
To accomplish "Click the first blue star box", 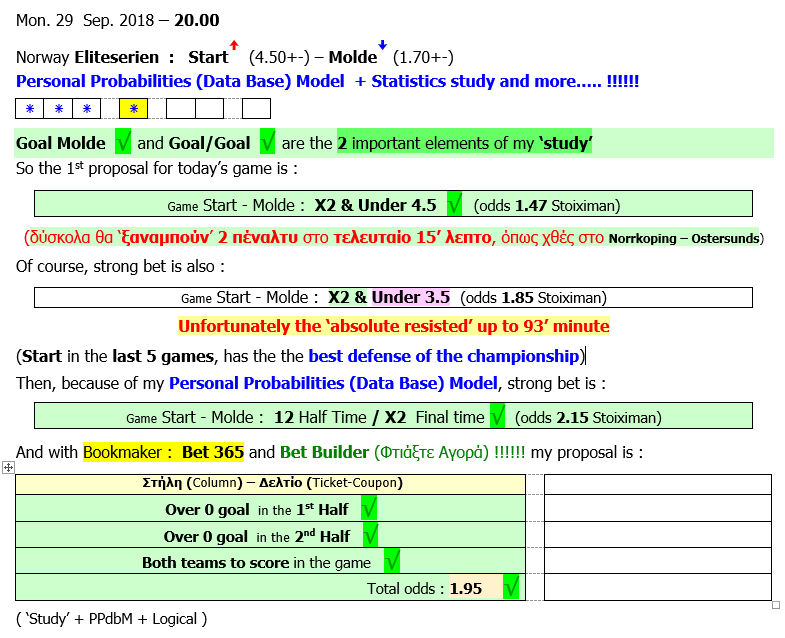I will (30, 109).
